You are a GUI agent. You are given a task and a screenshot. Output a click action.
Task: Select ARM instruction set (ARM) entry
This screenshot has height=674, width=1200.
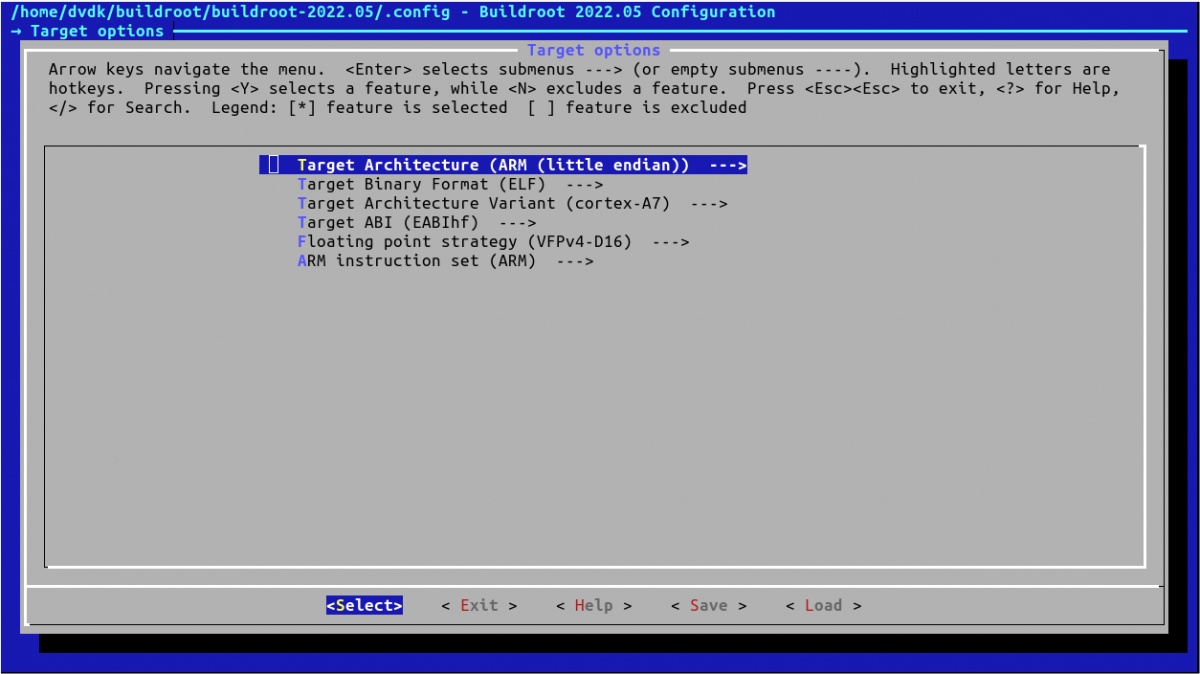(x=416, y=260)
